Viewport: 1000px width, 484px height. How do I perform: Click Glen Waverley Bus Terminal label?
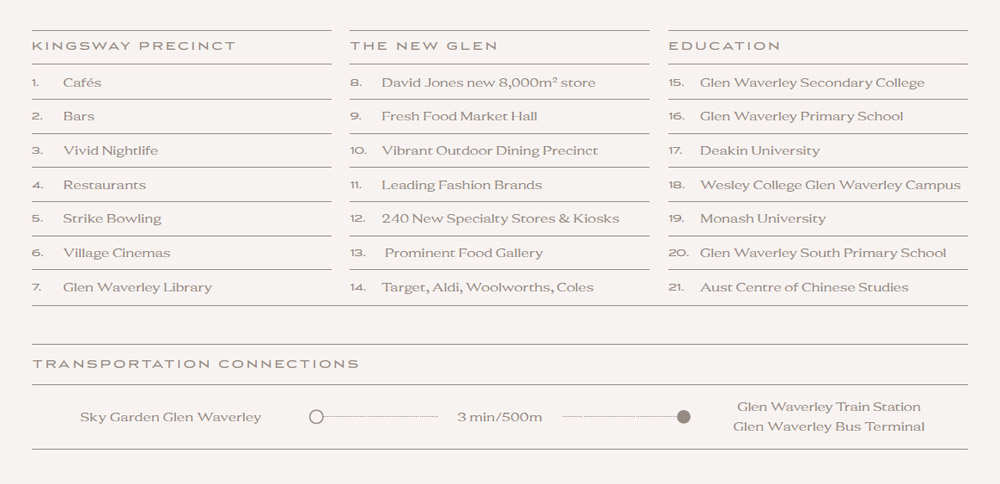pos(828,427)
